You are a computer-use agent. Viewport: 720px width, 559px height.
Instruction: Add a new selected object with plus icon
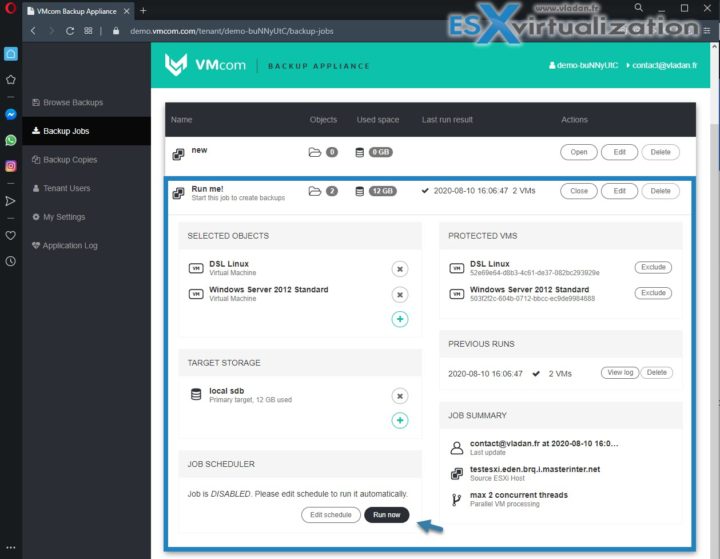400,319
